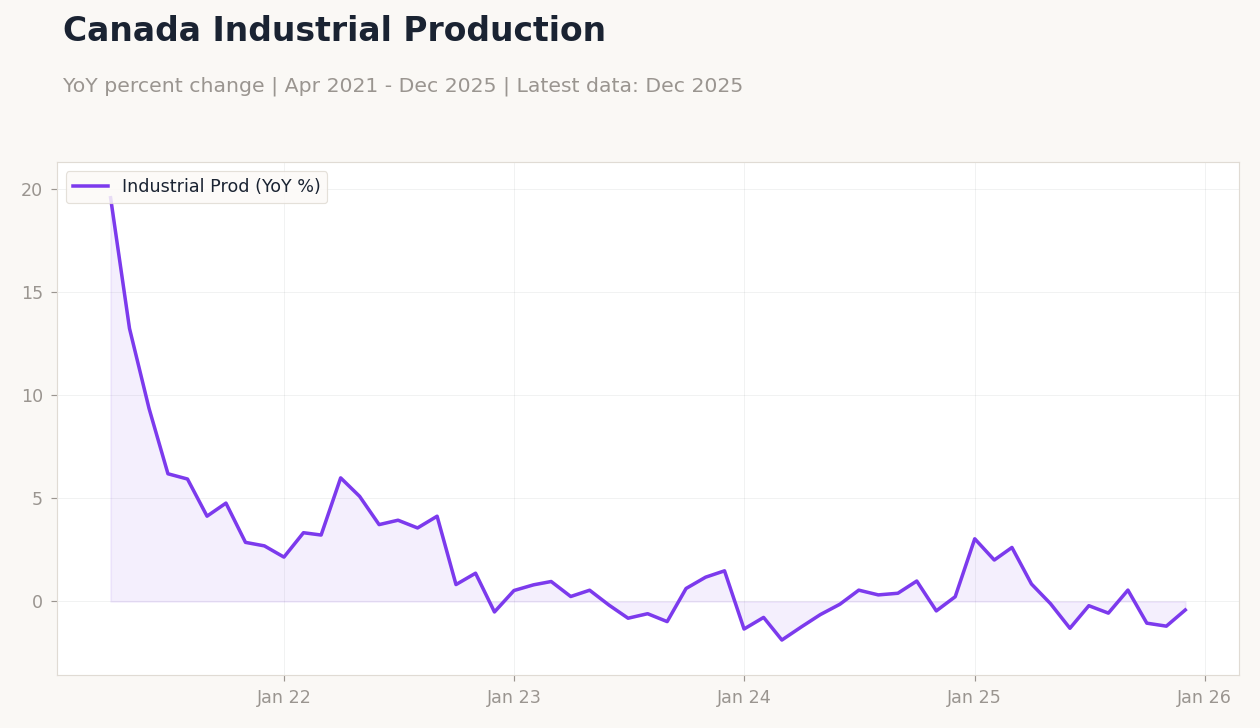
Task: Click the subtitle showing date range
Action: click(x=403, y=85)
